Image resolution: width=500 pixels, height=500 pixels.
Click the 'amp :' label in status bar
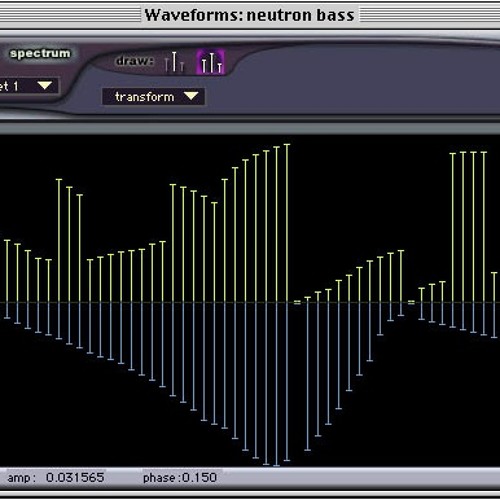22,478
